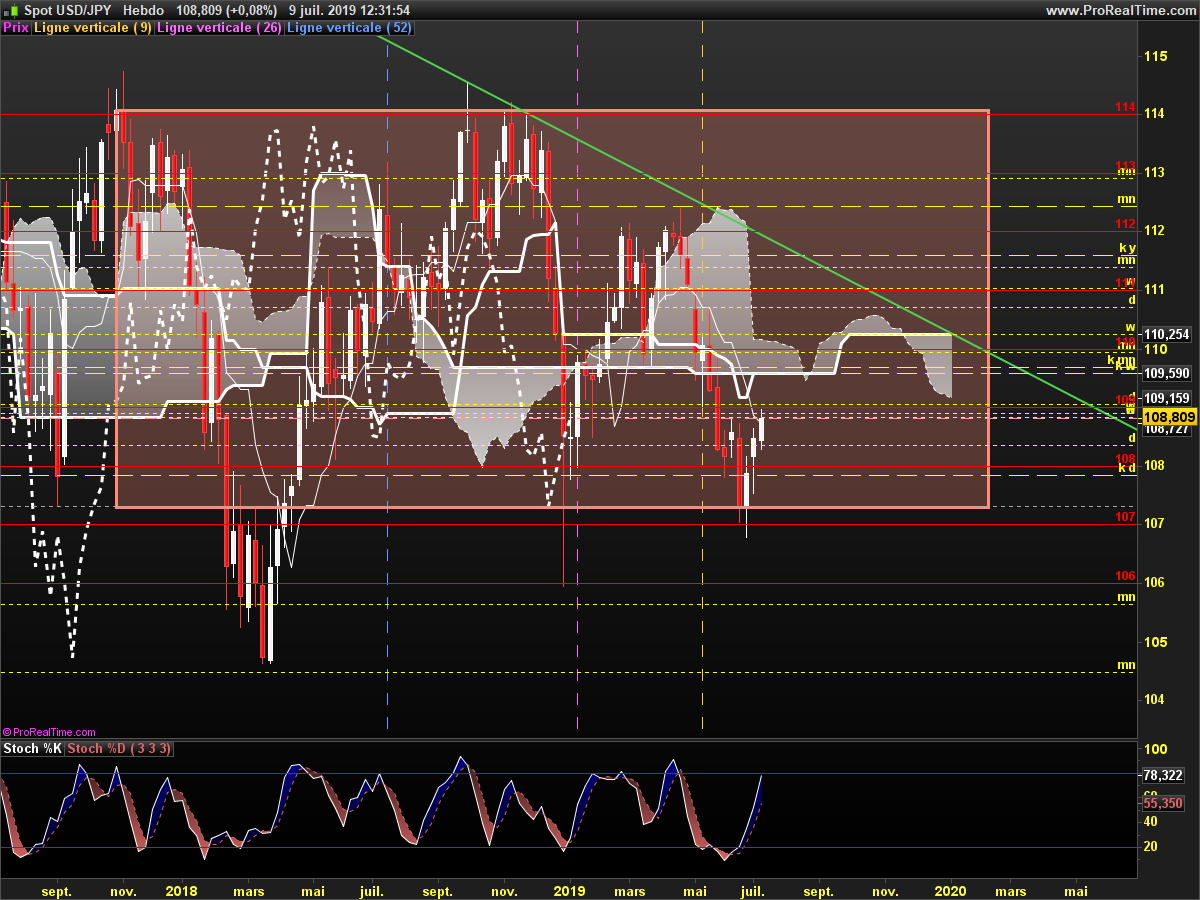Click the yellow 108,809 current price tag
The height and width of the screenshot is (900, 1200).
click(x=1169, y=416)
